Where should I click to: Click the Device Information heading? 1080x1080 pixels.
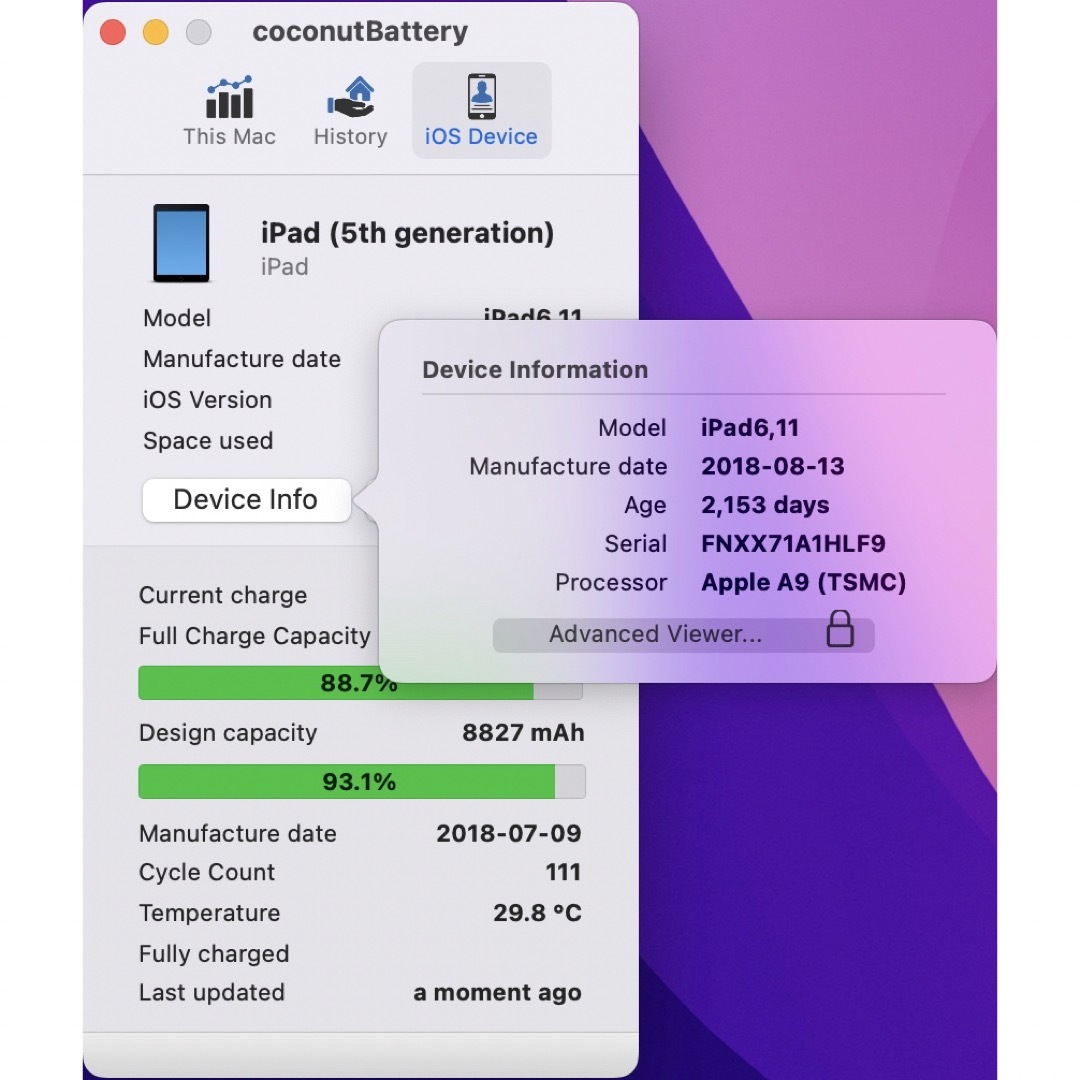[x=535, y=370]
